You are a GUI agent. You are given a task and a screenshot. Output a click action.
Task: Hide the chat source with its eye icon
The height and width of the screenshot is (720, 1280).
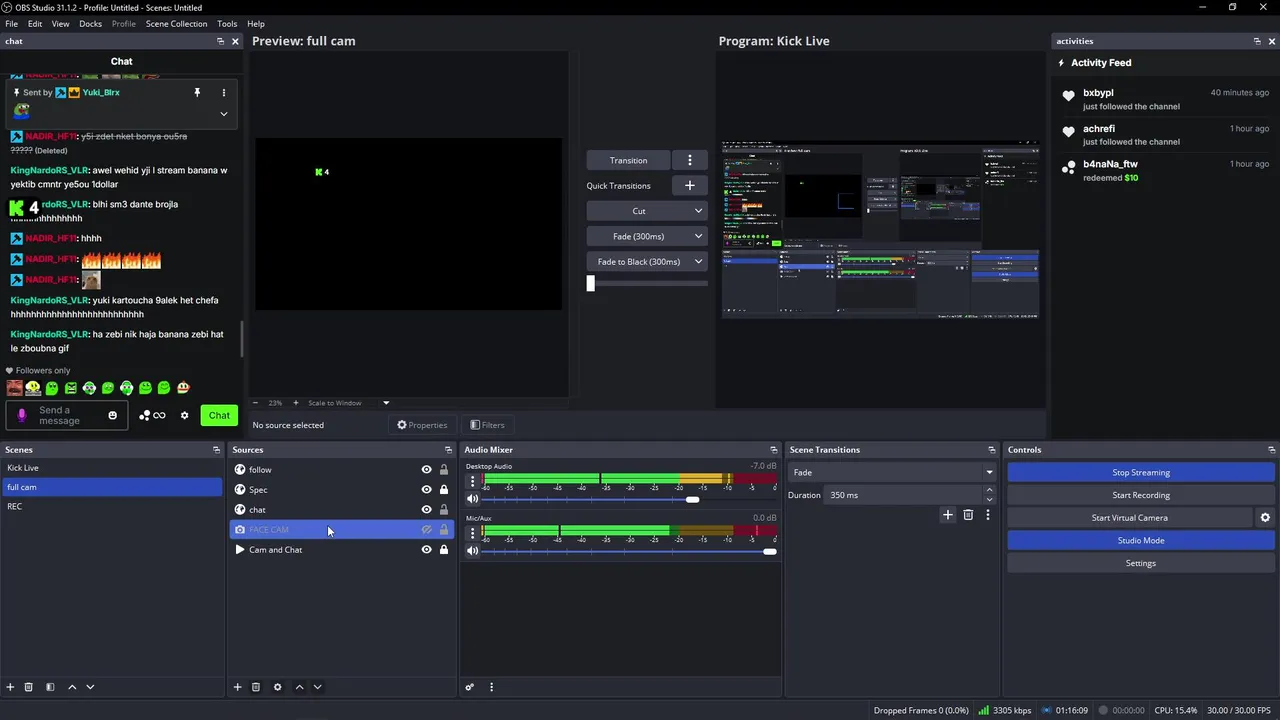pos(426,510)
